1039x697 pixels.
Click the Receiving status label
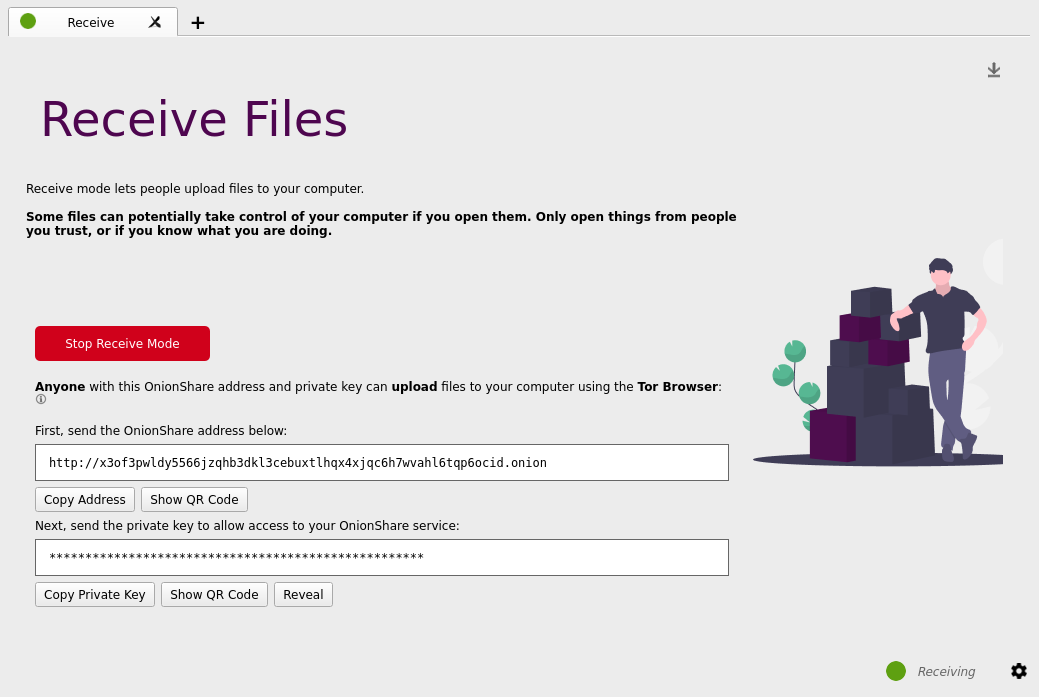tap(946, 672)
